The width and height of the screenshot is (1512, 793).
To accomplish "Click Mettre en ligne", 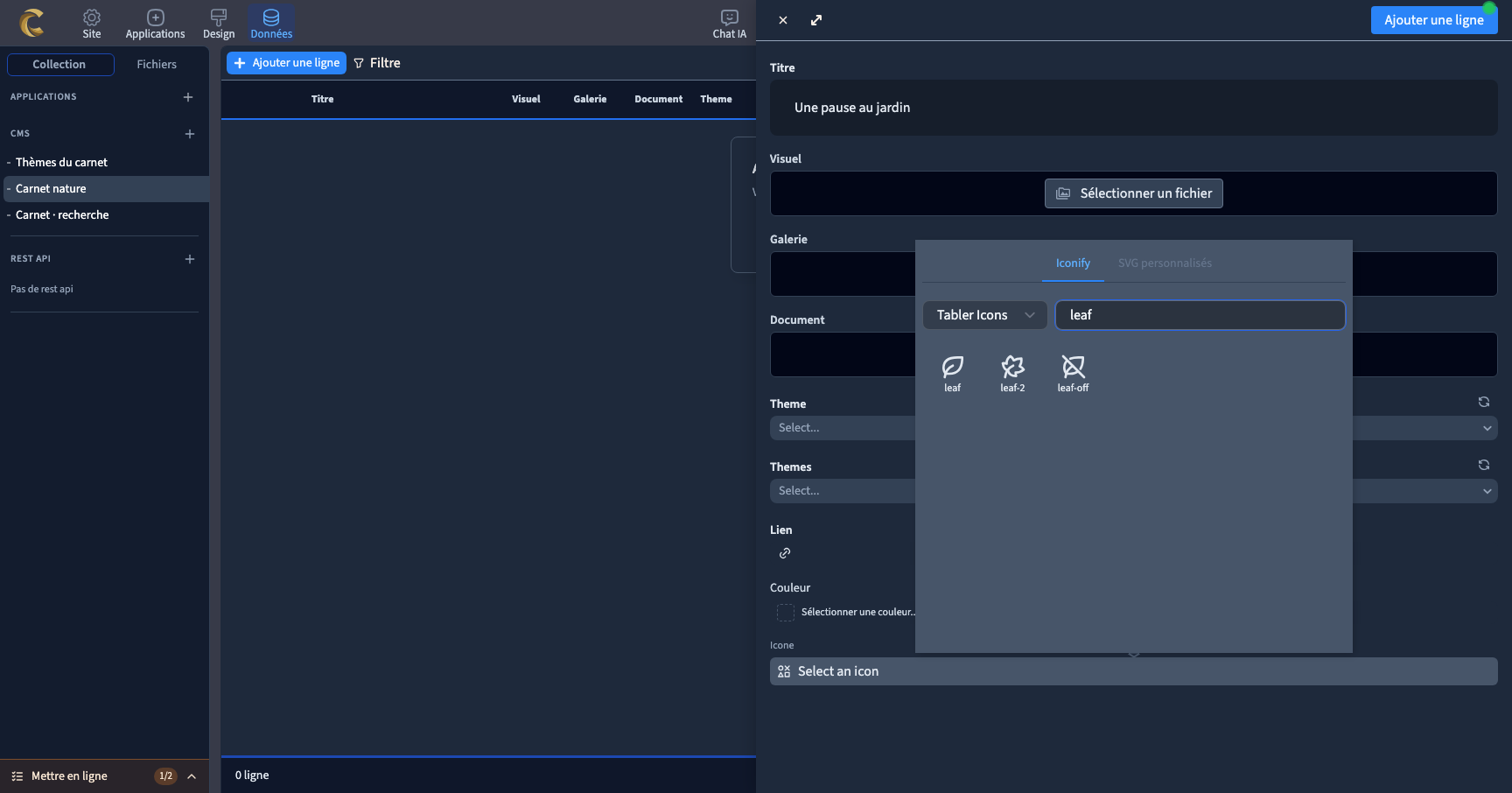I will 69,776.
